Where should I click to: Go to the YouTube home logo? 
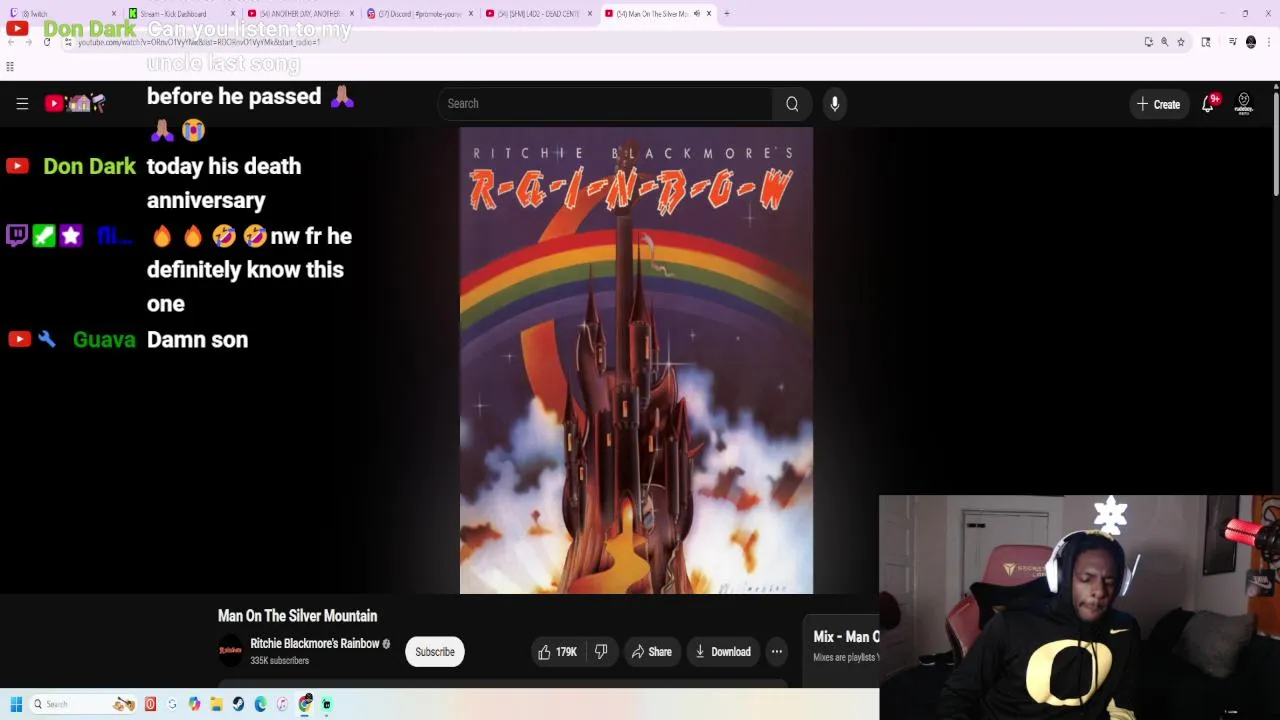[75, 103]
